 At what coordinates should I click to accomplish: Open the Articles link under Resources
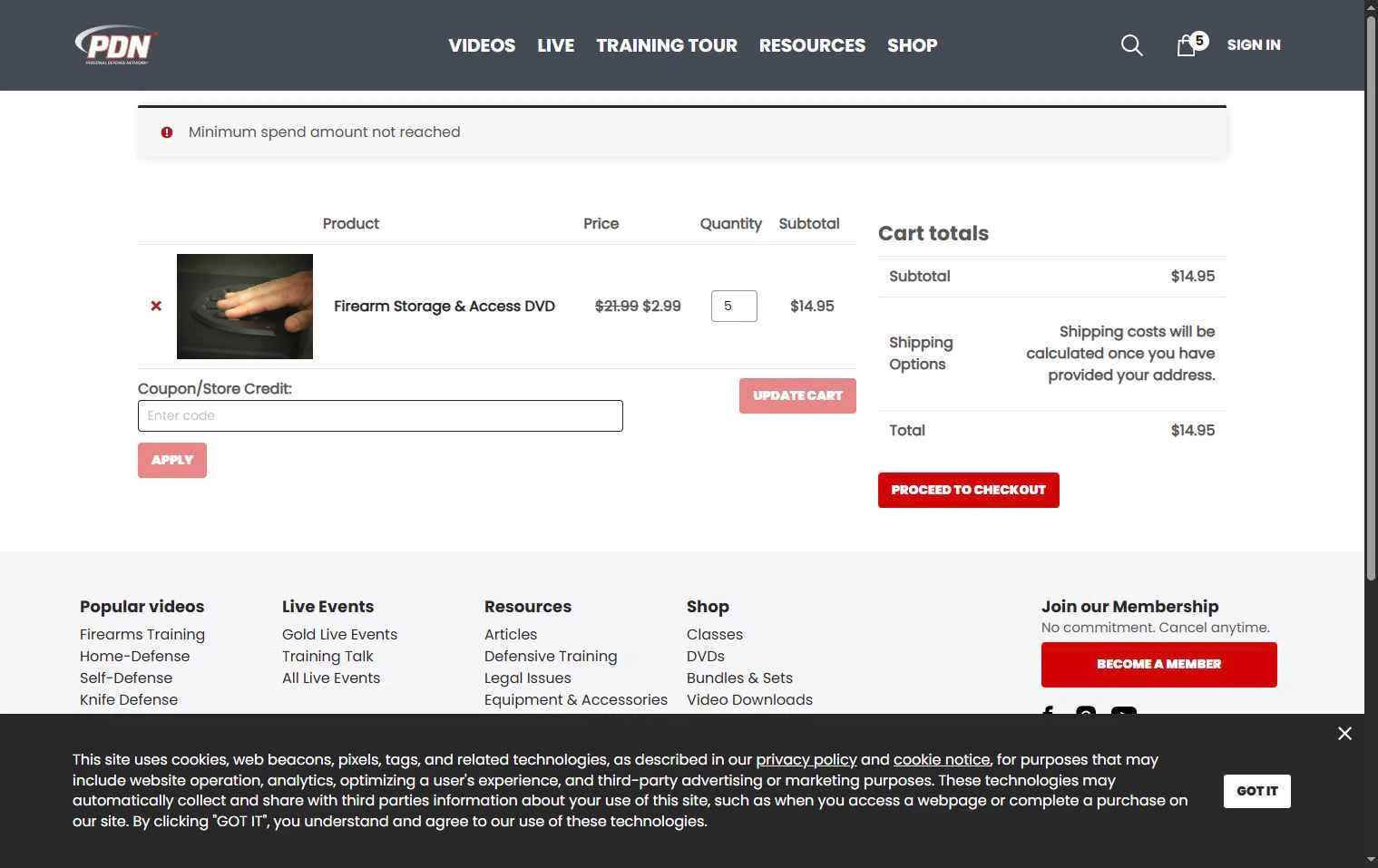(x=511, y=635)
